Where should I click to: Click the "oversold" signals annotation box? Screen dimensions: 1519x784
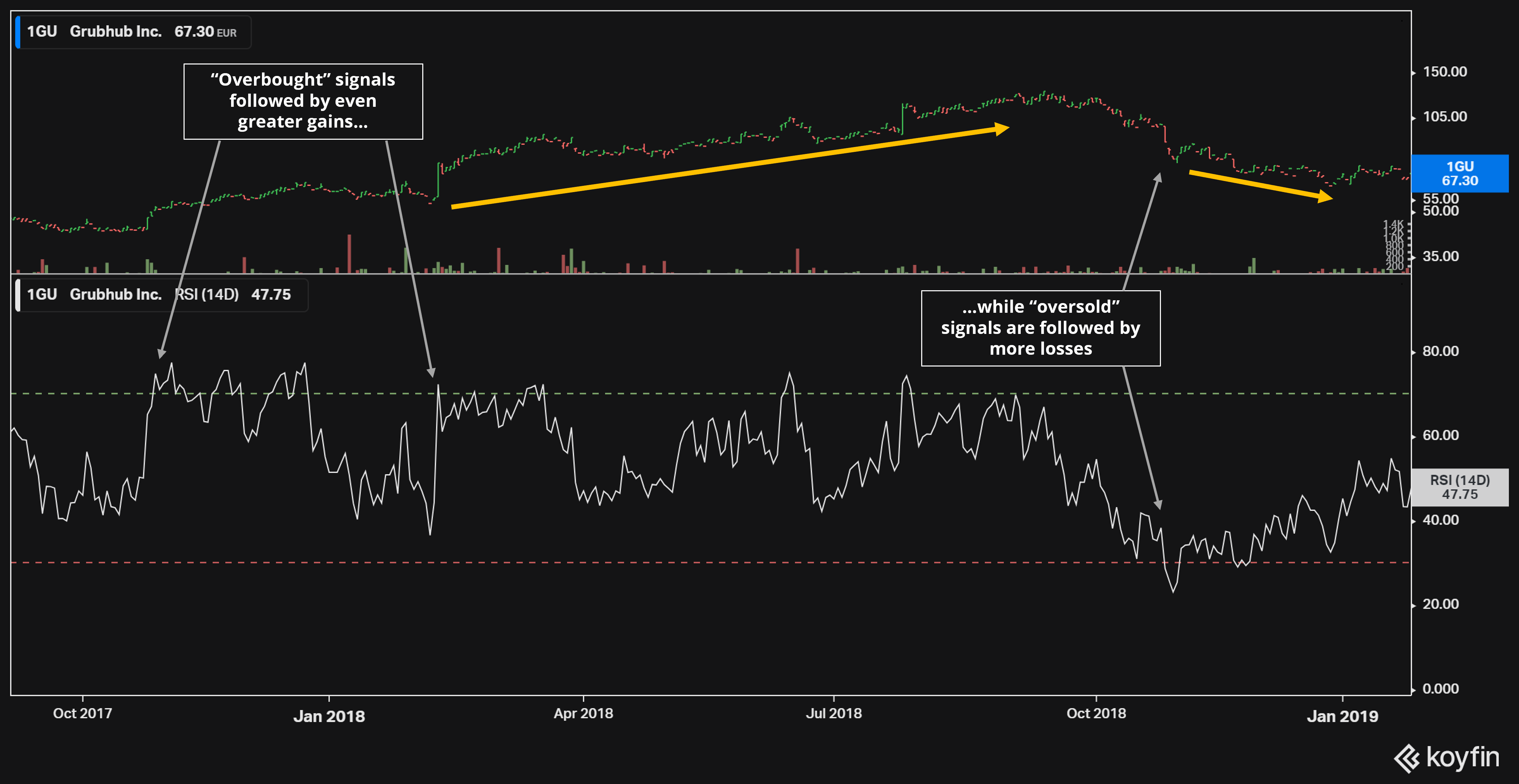pos(1040,328)
